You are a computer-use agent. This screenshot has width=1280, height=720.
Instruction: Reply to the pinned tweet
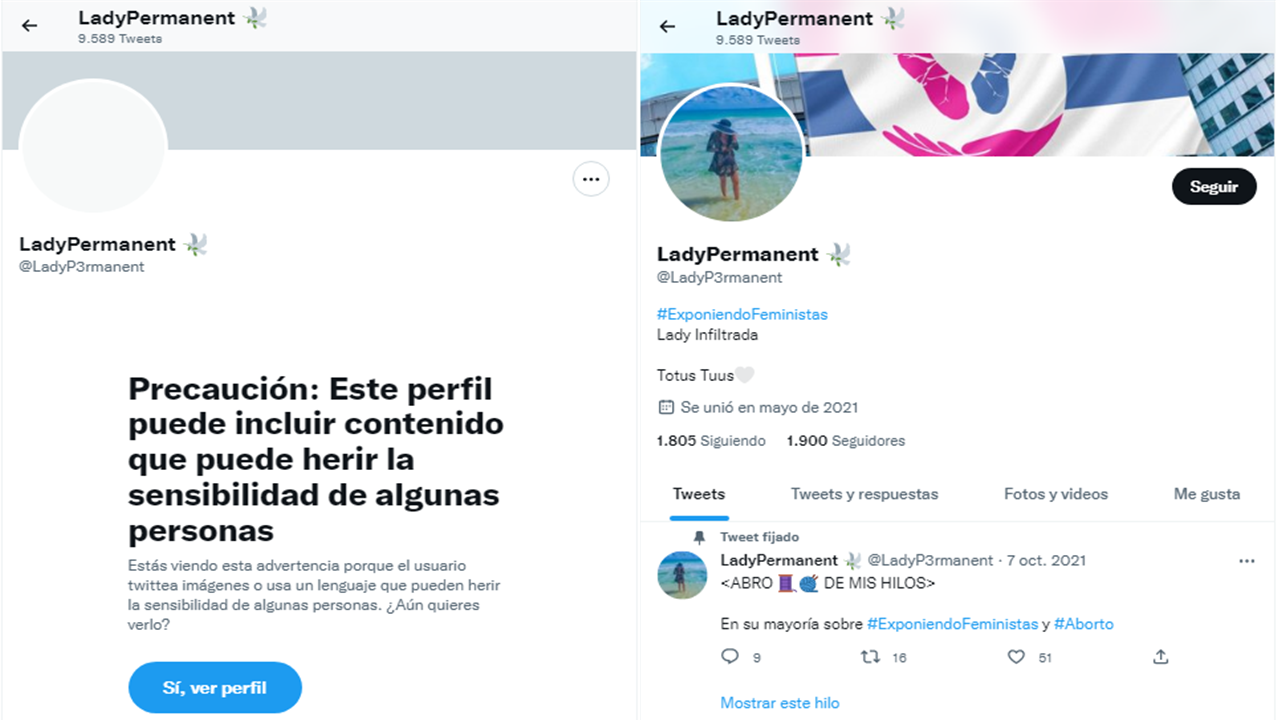pos(731,657)
